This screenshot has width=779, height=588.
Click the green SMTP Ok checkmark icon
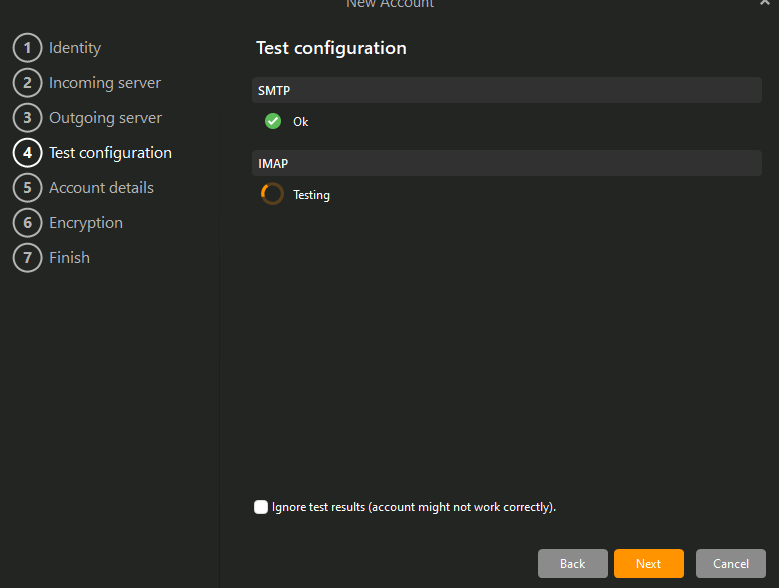coord(273,121)
